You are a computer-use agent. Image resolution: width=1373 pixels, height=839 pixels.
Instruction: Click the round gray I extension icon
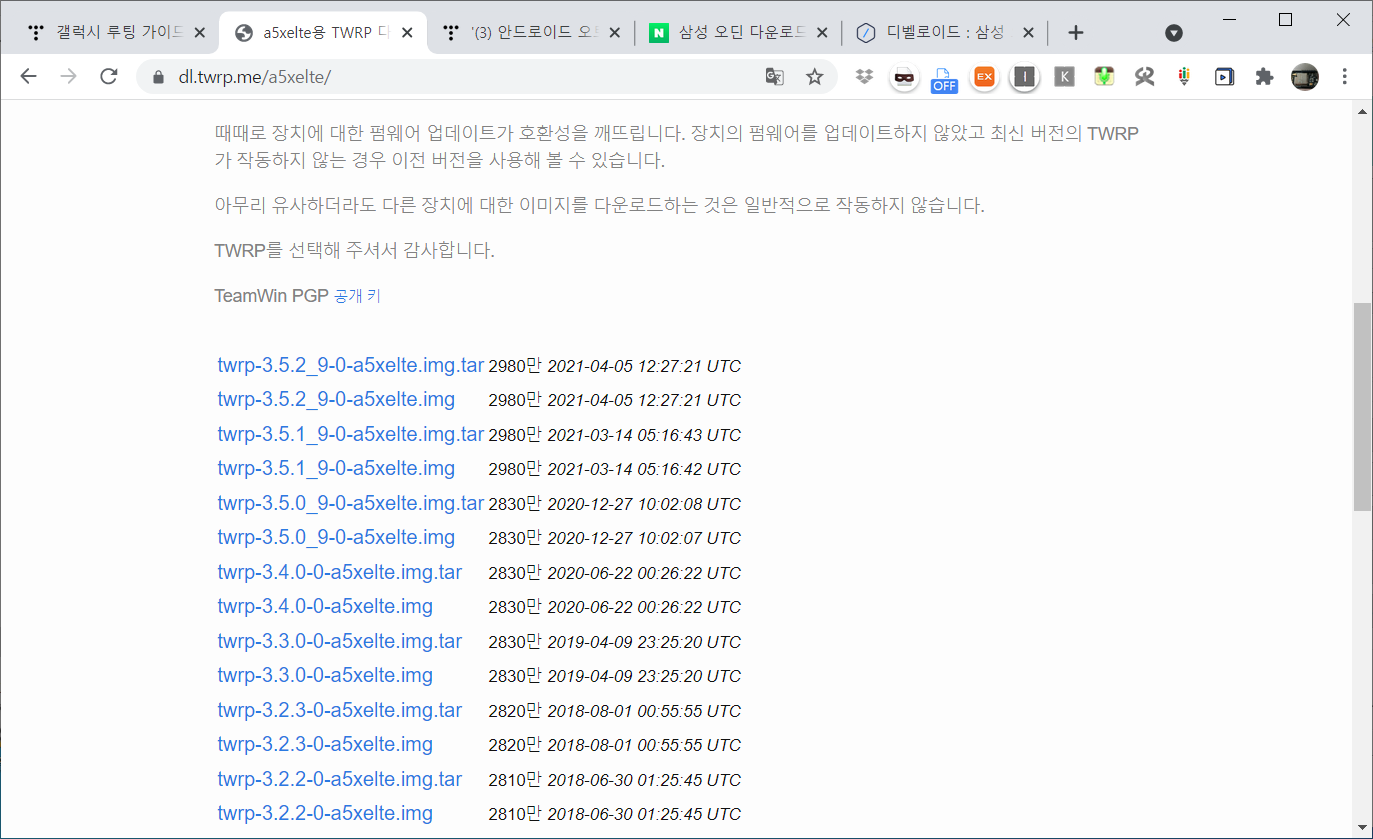tap(1024, 76)
